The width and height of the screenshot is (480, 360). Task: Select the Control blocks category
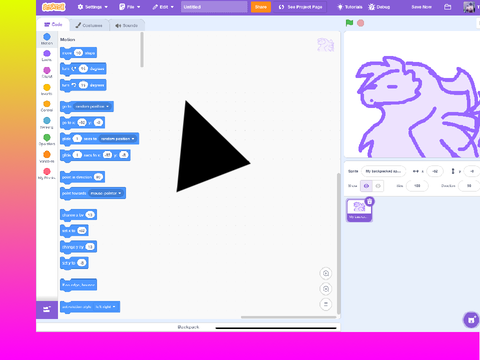(x=47, y=106)
